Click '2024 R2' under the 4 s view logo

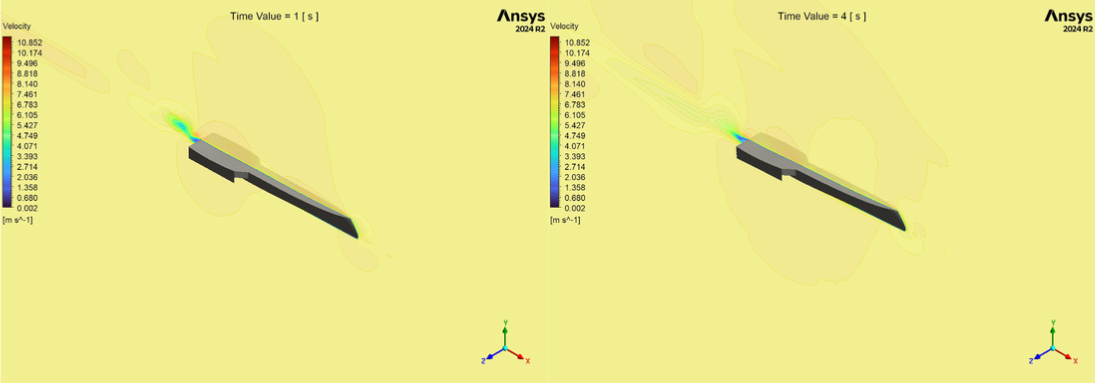coord(1079,29)
